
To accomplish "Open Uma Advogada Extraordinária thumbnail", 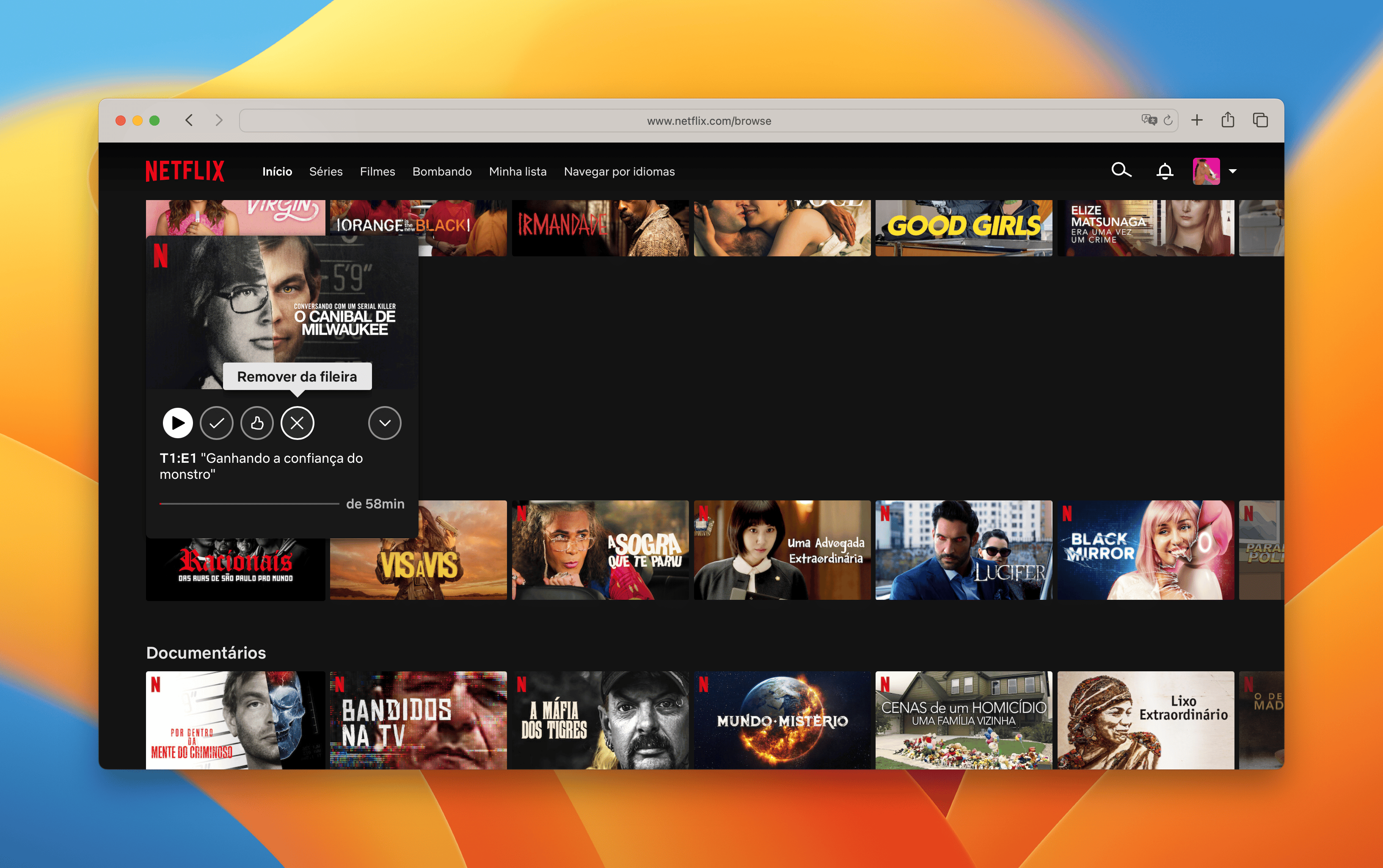I will pos(782,550).
